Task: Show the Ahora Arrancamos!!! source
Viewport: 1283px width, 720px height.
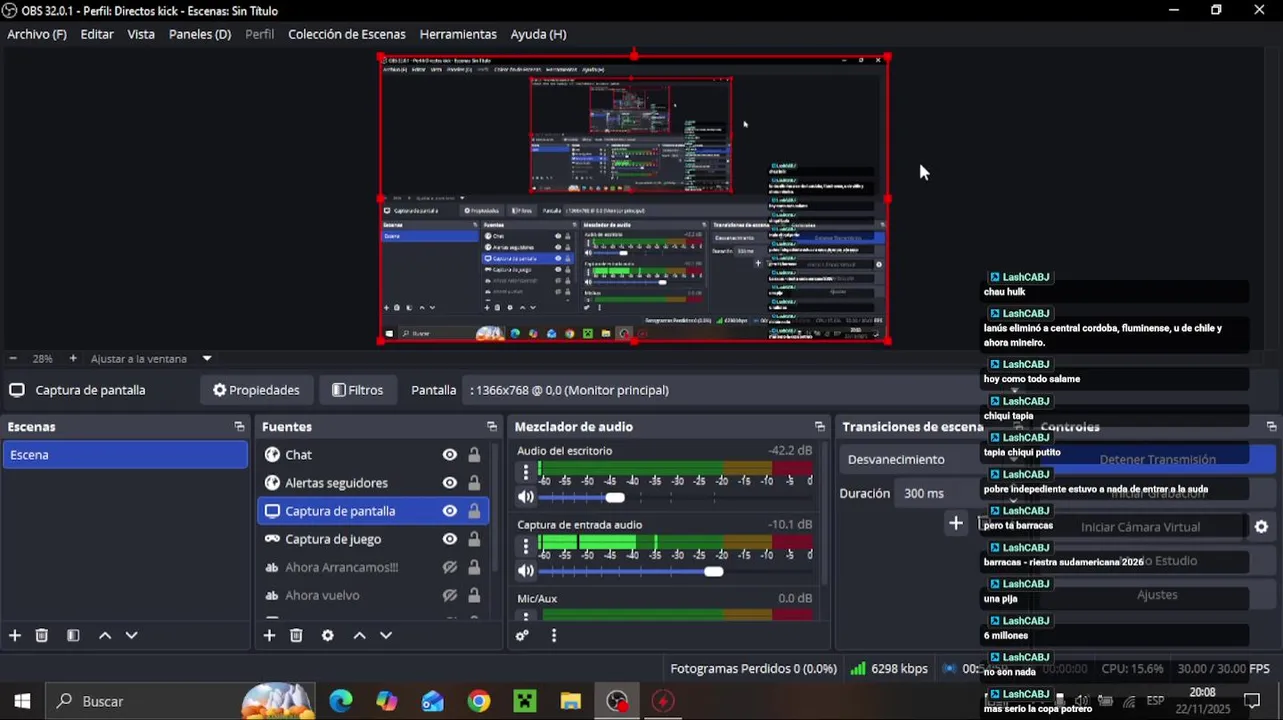Action: 450,567
